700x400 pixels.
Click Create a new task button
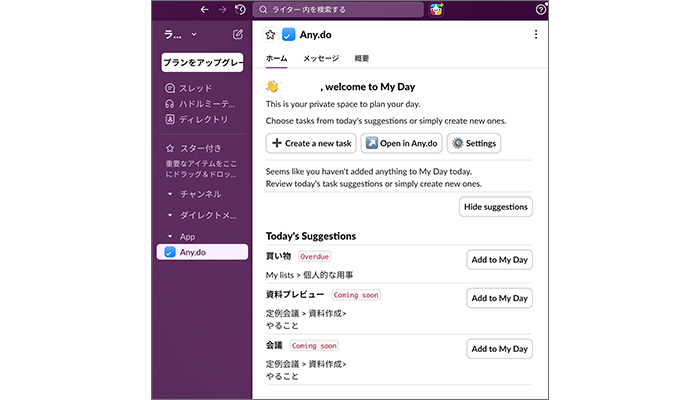[x=311, y=143]
